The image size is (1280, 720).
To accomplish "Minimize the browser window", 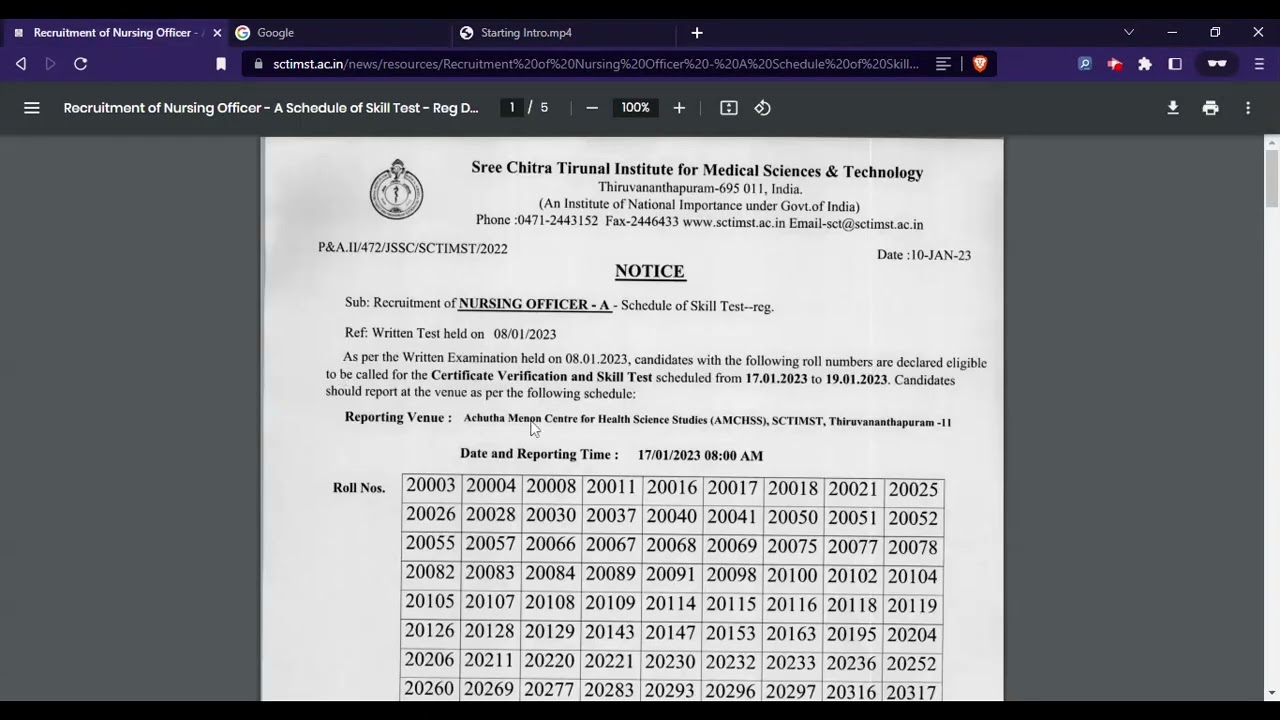I will coord(1172,32).
